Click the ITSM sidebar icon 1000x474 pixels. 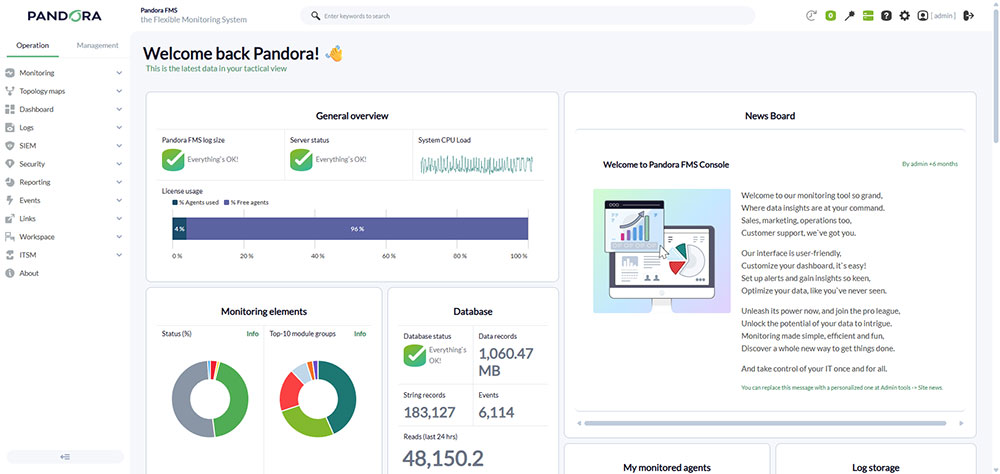tap(10, 255)
